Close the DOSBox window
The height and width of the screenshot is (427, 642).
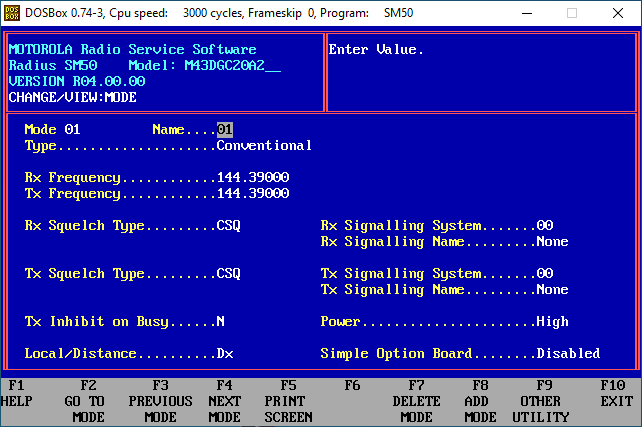(618, 13)
